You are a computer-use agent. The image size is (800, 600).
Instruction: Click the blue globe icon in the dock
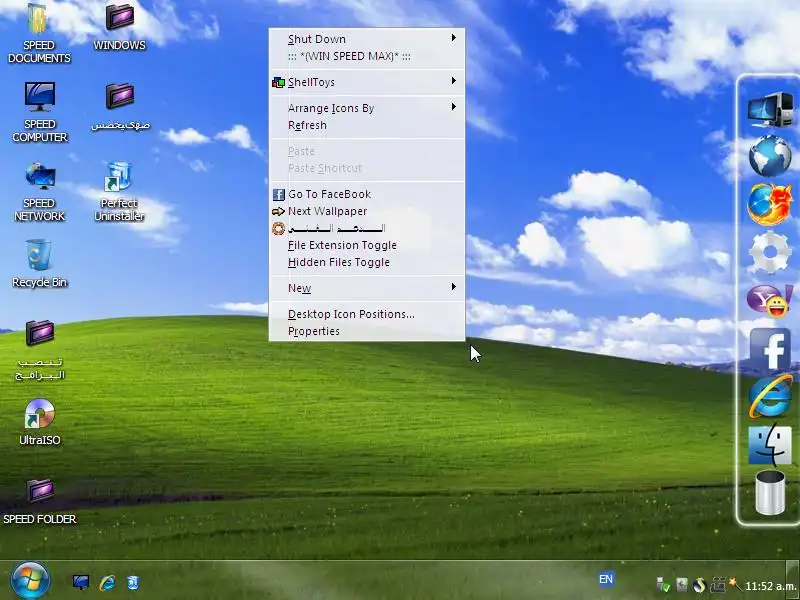coord(770,156)
